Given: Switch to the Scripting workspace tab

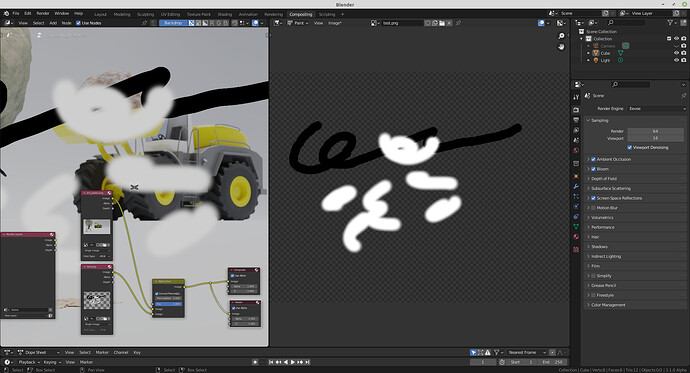Looking at the screenshot, I should click(327, 14).
